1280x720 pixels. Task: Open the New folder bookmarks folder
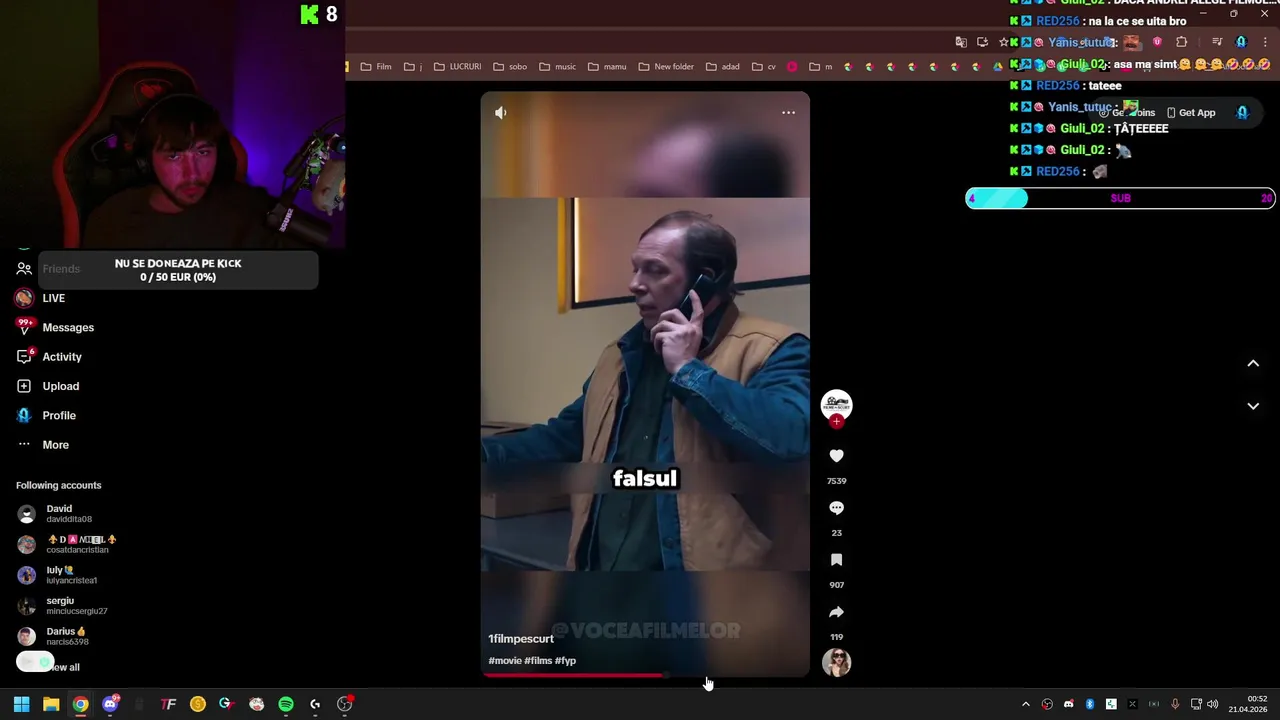[665, 67]
